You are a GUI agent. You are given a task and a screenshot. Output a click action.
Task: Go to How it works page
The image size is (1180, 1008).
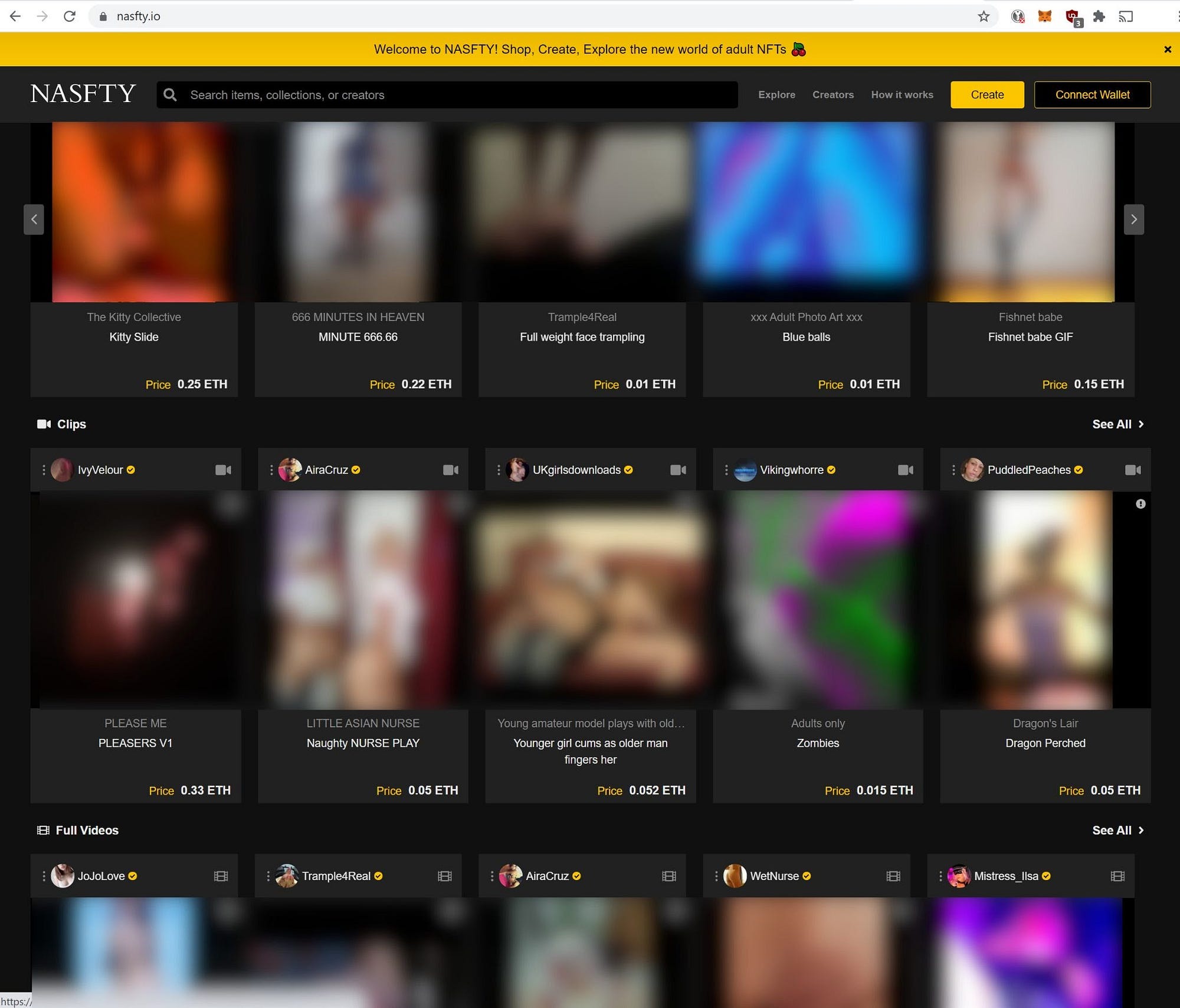coord(902,94)
